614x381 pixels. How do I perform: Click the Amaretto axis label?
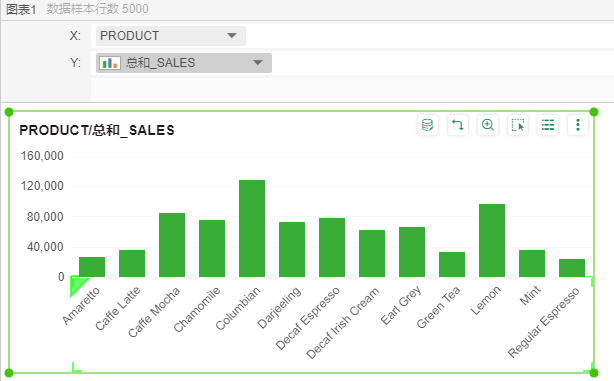(x=81, y=306)
